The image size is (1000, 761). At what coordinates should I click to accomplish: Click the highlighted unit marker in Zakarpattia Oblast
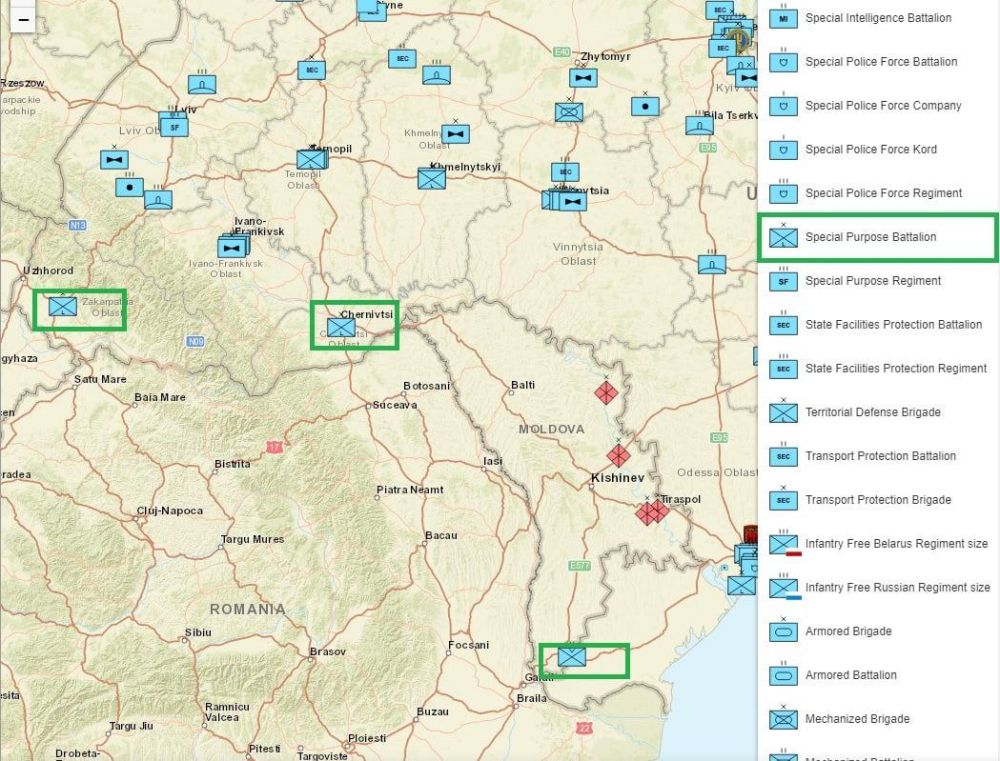pos(63,305)
